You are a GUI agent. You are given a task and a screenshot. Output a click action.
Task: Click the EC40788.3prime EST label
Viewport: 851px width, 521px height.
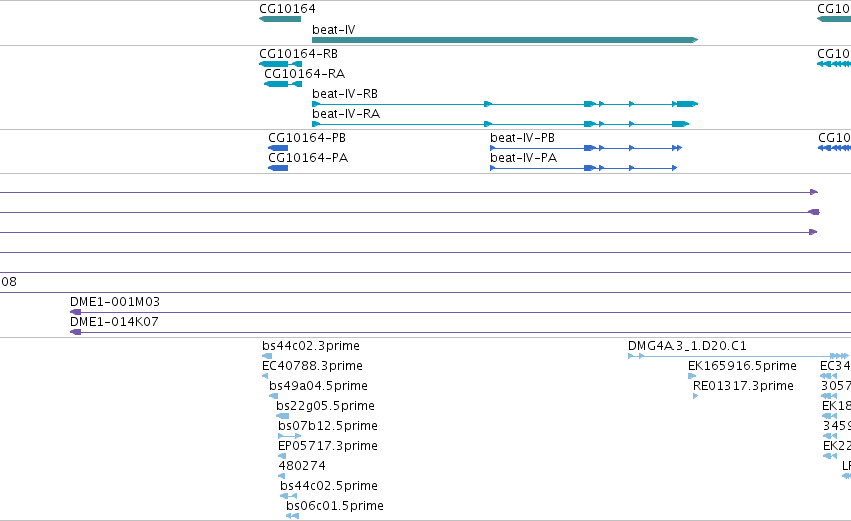tap(313, 366)
